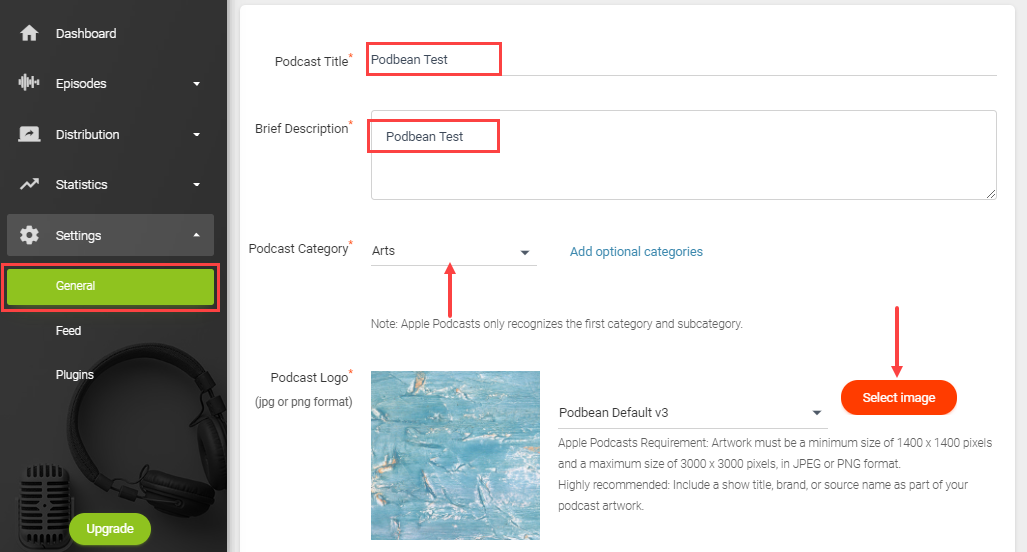
Task: Click the Episodes waveform icon
Action: coord(29,83)
